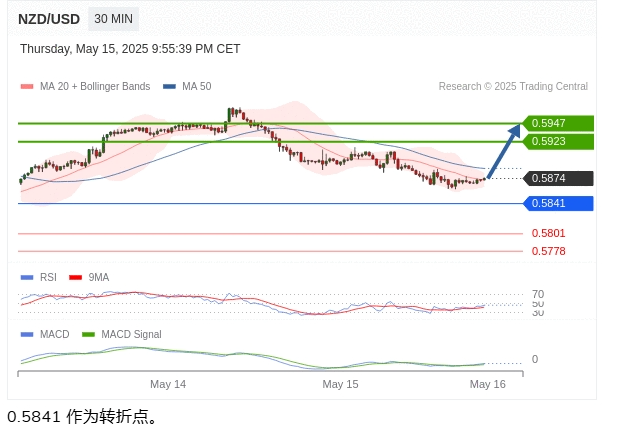The height and width of the screenshot is (442, 641).
Task: Click the 'MACD Signal' legend label
Action: point(131,334)
